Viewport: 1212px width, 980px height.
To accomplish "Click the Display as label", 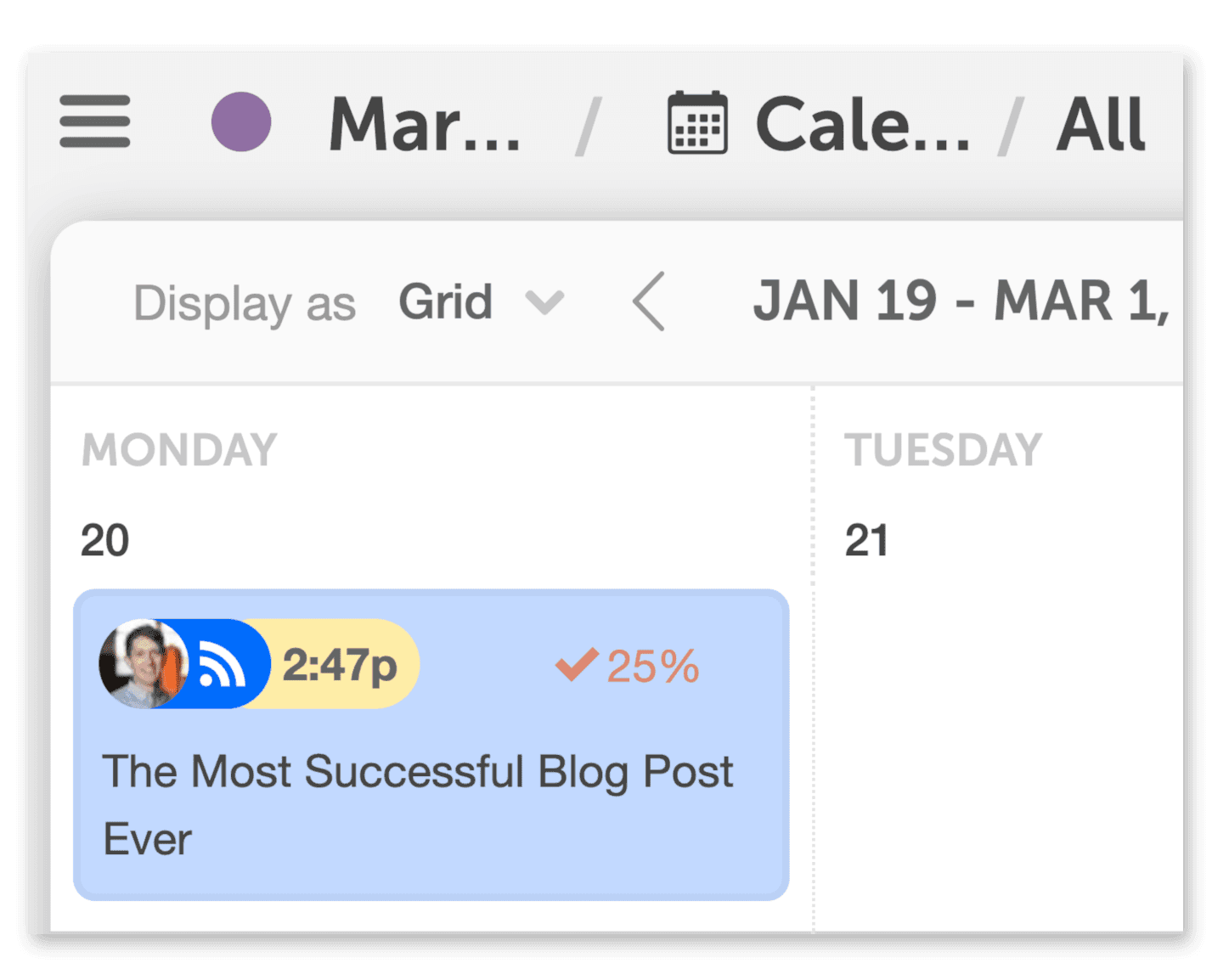I will 245,304.
